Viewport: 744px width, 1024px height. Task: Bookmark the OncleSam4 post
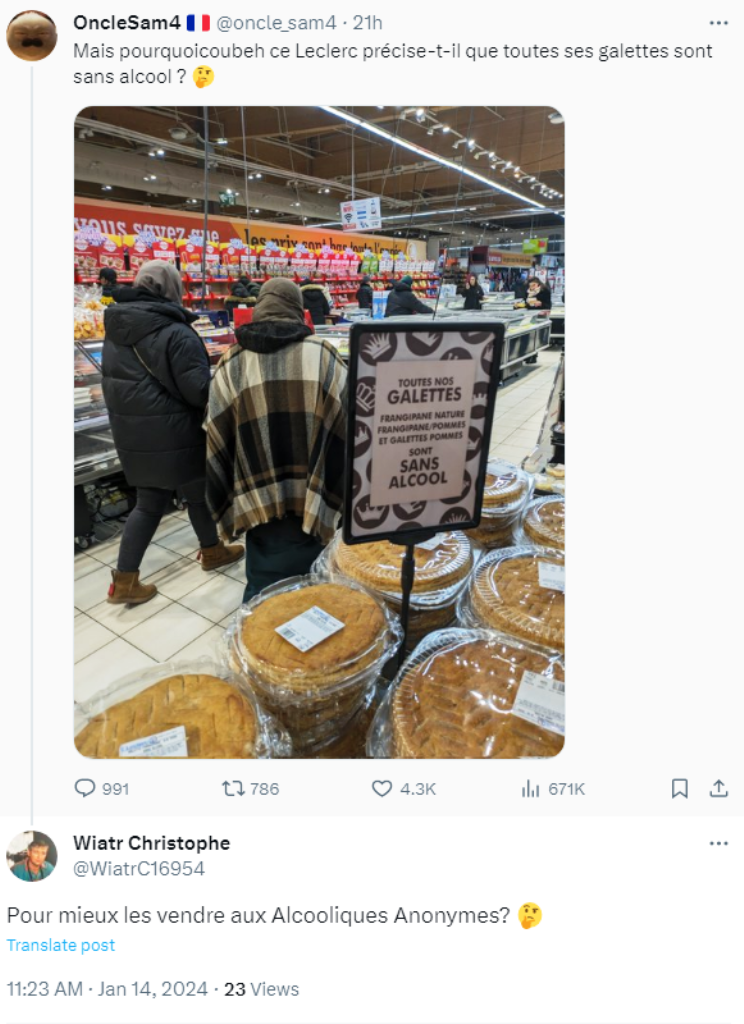(679, 788)
